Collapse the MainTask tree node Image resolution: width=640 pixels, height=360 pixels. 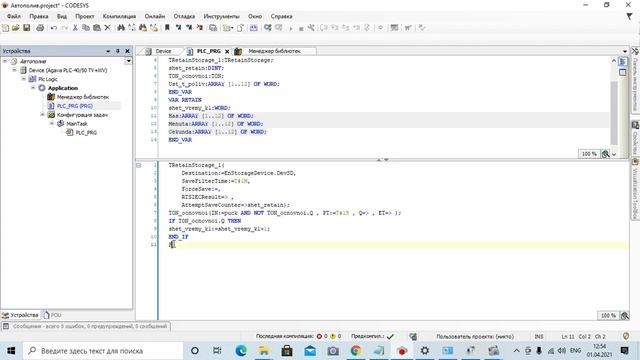coord(52,123)
